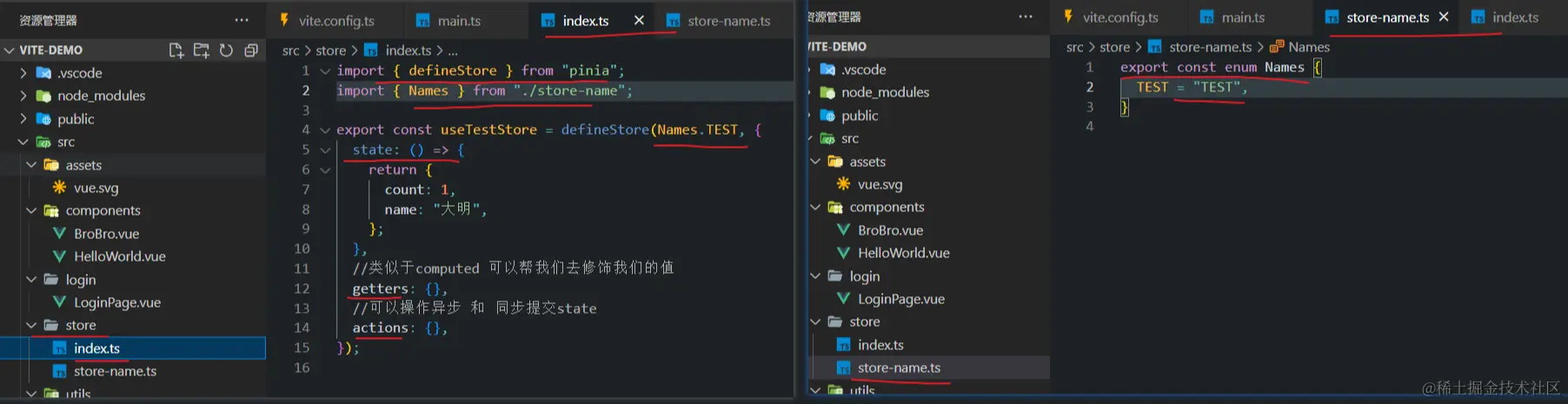1568x404 pixels.
Task: Click 'export const enum Names' in right editor
Action: 1212,67
